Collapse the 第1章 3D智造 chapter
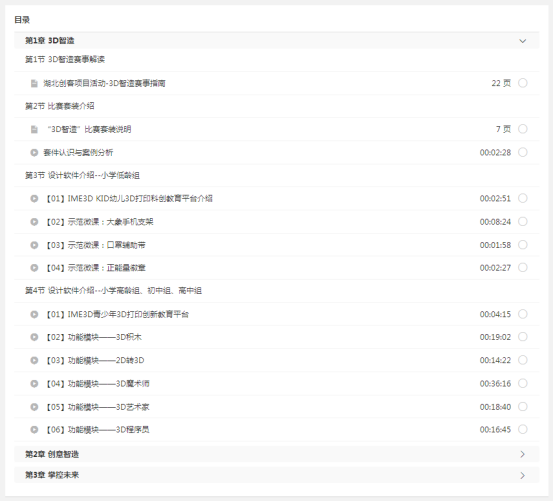554x501 pixels. (x=523, y=41)
